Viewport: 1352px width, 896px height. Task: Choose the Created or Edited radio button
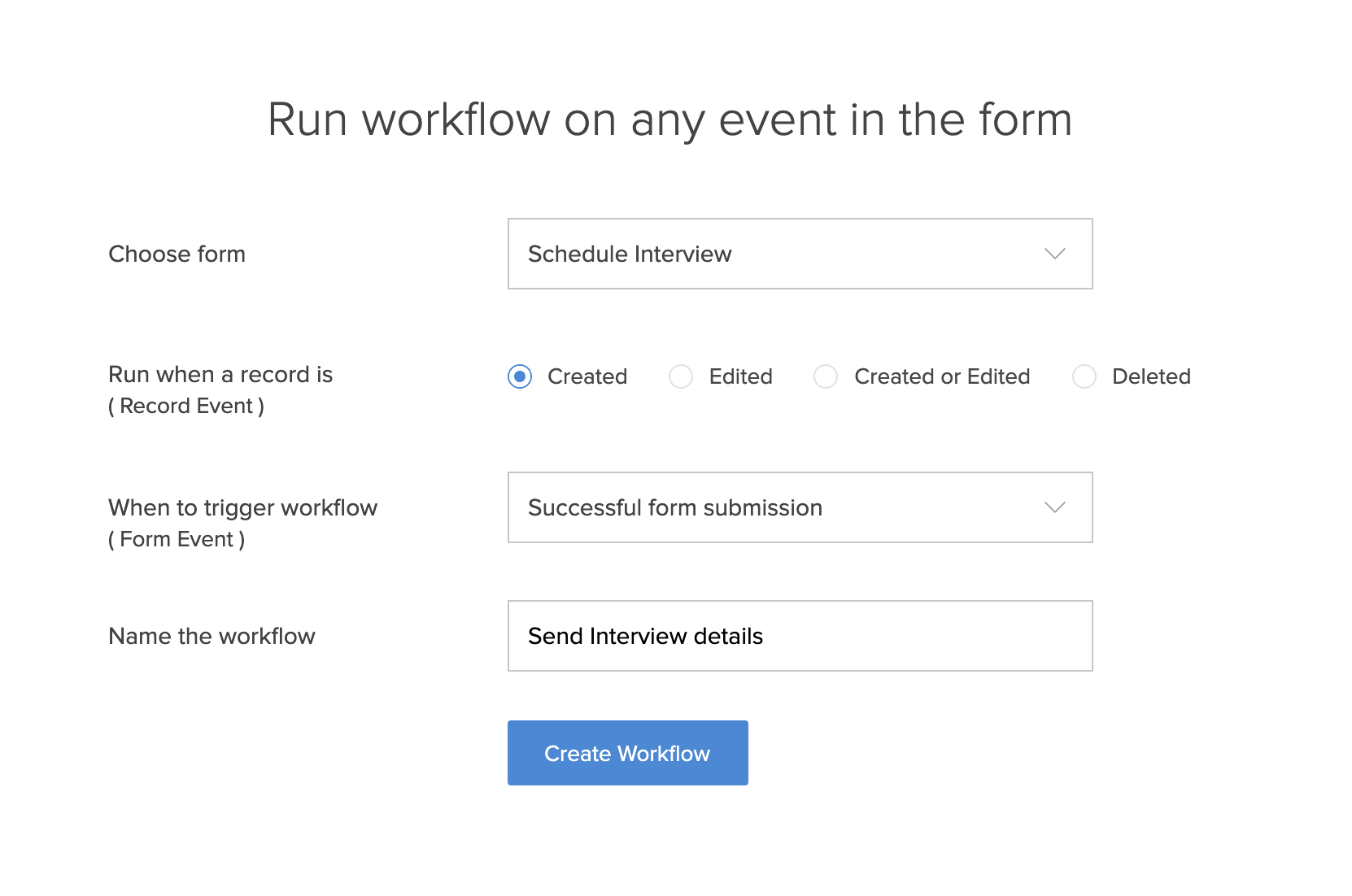pyautogui.click(x=826, y=376)
